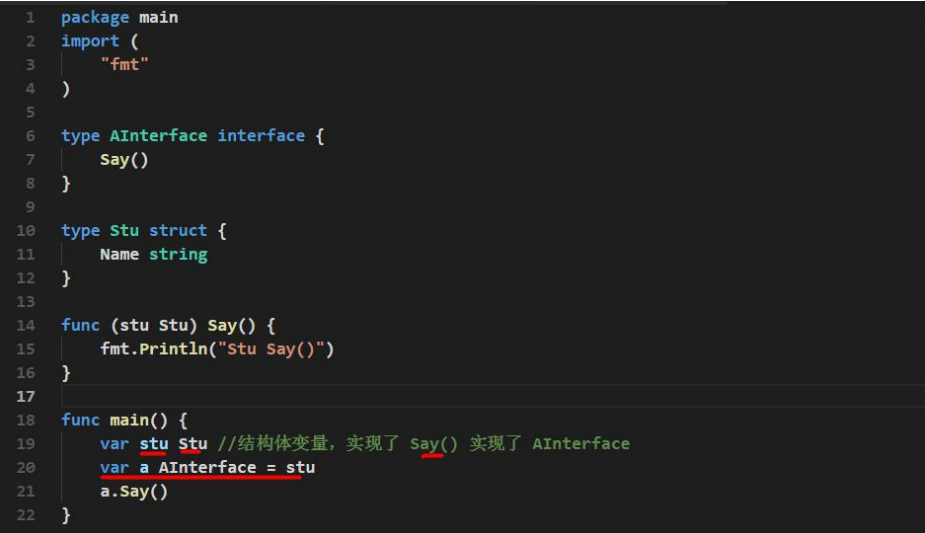Click the Chinese comment on line 19
The width and height of the screenshot is (925, 533).
(424, 443)
